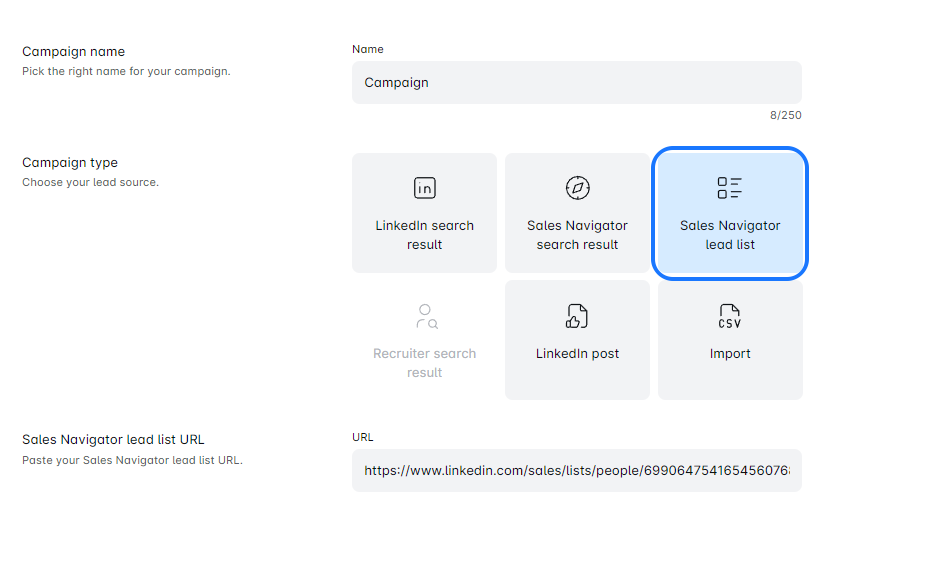Image resolution: width=928 pixels, height=564 pixels.
Task: Click the 'URL' label above the field
Action: pyautogui.click(x=362, y=438)
